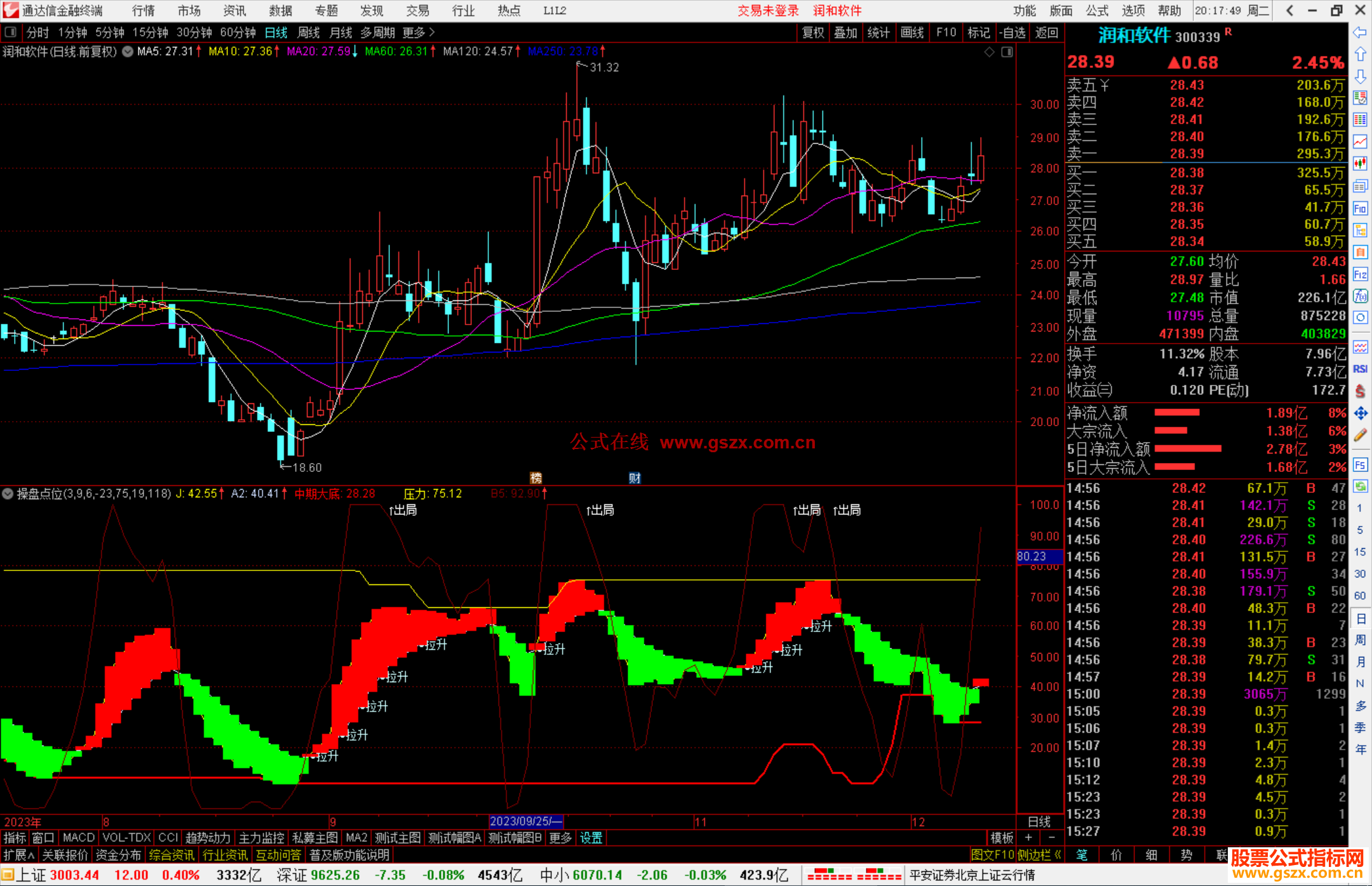
Task: Toggle the chart panel split icon top-right
Action: pyautogui.click(x=1007, y=52)
